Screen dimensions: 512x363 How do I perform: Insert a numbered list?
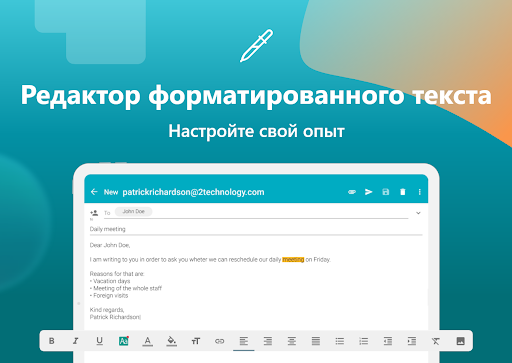pyautogui.click(x=364, y=341)
